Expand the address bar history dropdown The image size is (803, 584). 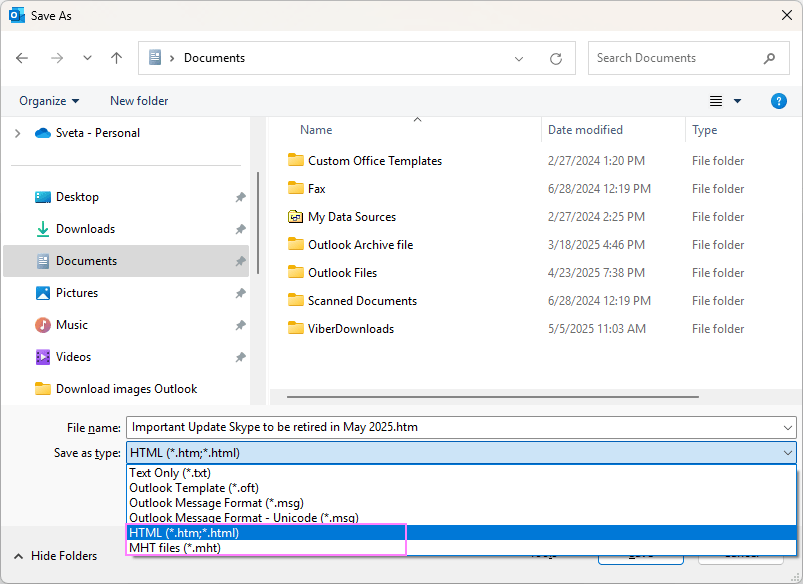pos(519,58)
